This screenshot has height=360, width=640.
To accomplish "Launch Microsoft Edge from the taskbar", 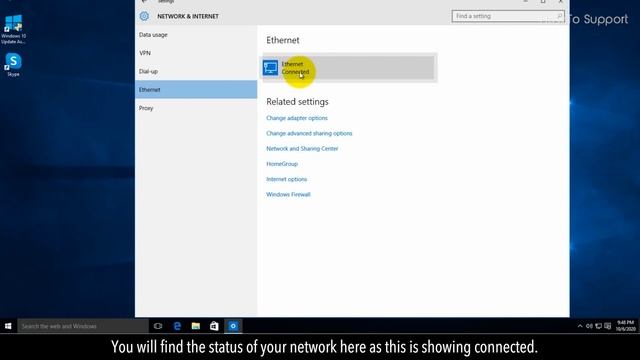I will (x=177, y=326).
